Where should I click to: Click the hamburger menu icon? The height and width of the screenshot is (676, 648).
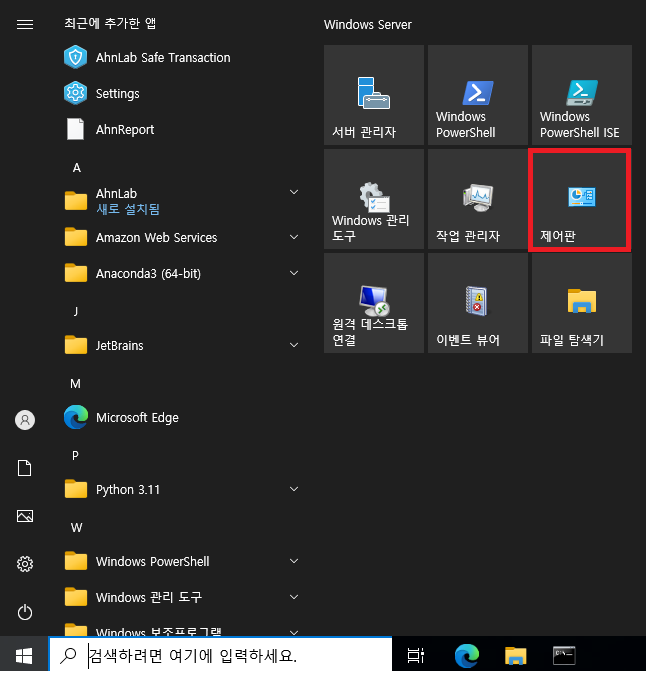click(x=25, y=25)
